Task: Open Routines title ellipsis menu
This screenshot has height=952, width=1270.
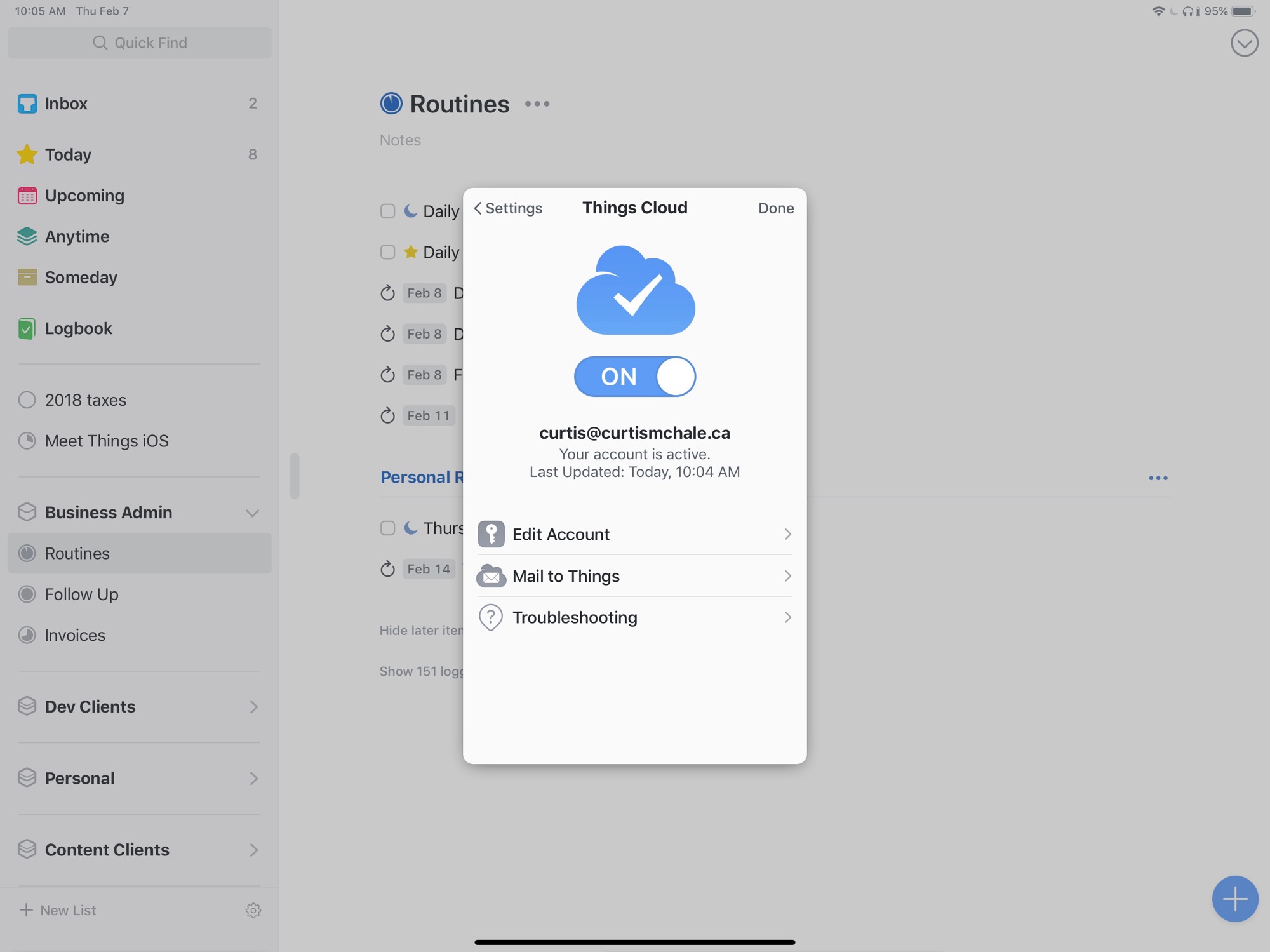Action: [537, 104]
